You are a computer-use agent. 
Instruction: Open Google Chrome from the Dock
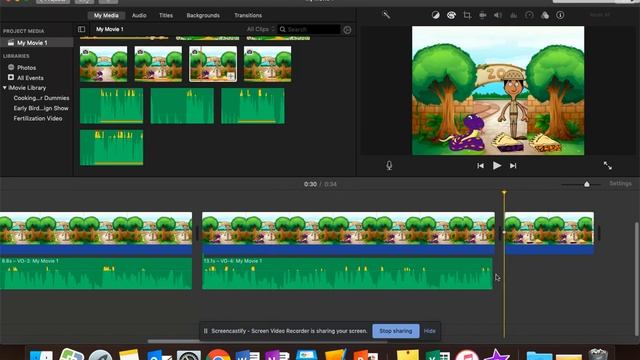(218, 354)
